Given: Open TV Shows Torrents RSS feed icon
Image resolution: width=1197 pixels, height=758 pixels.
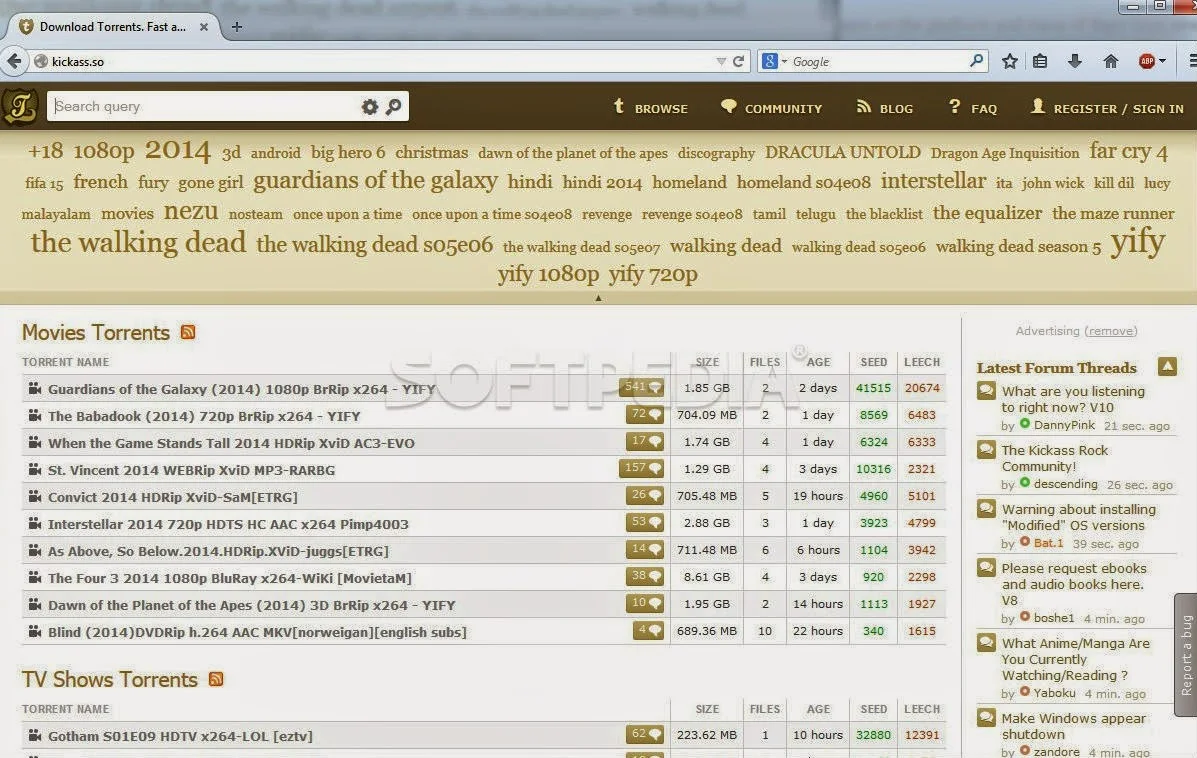Looking at the screenshot, I should click(216, 679).
